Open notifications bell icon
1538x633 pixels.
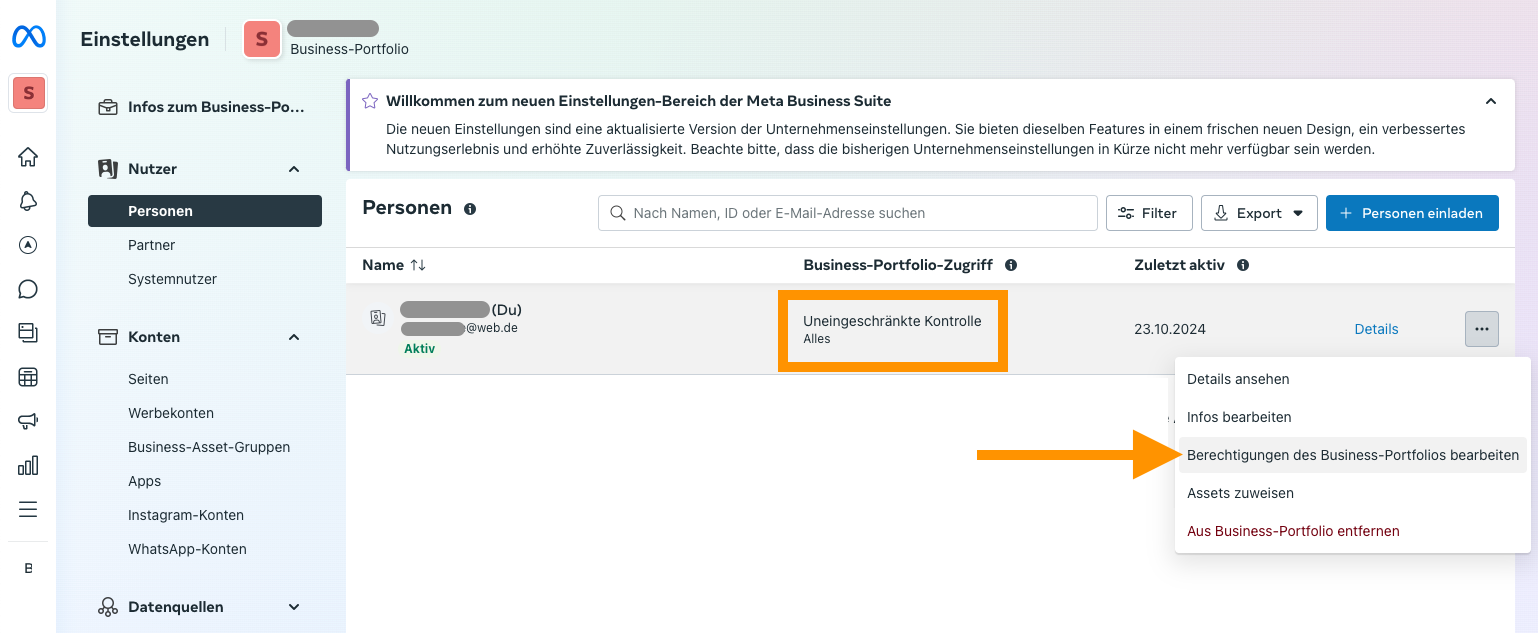[x=28, y=201]
